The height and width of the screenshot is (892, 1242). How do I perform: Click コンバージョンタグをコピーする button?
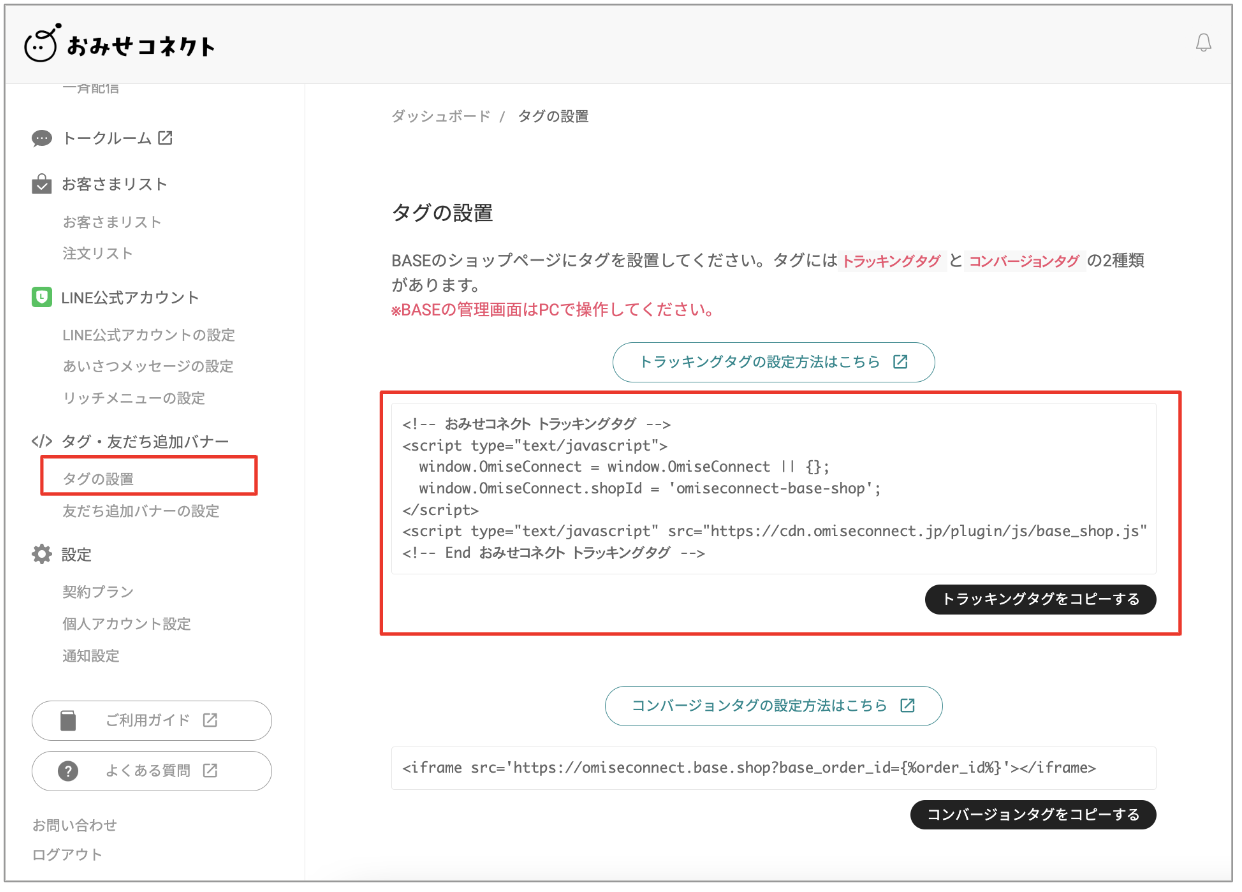point(1033,814)
